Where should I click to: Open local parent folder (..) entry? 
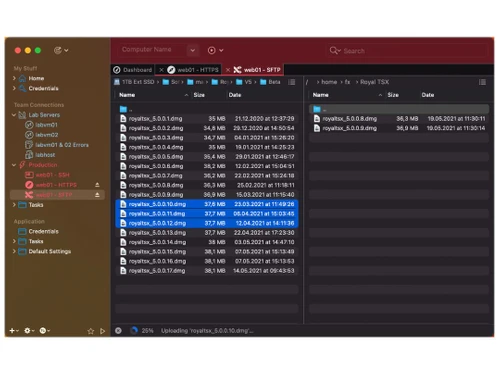point(207,109)
